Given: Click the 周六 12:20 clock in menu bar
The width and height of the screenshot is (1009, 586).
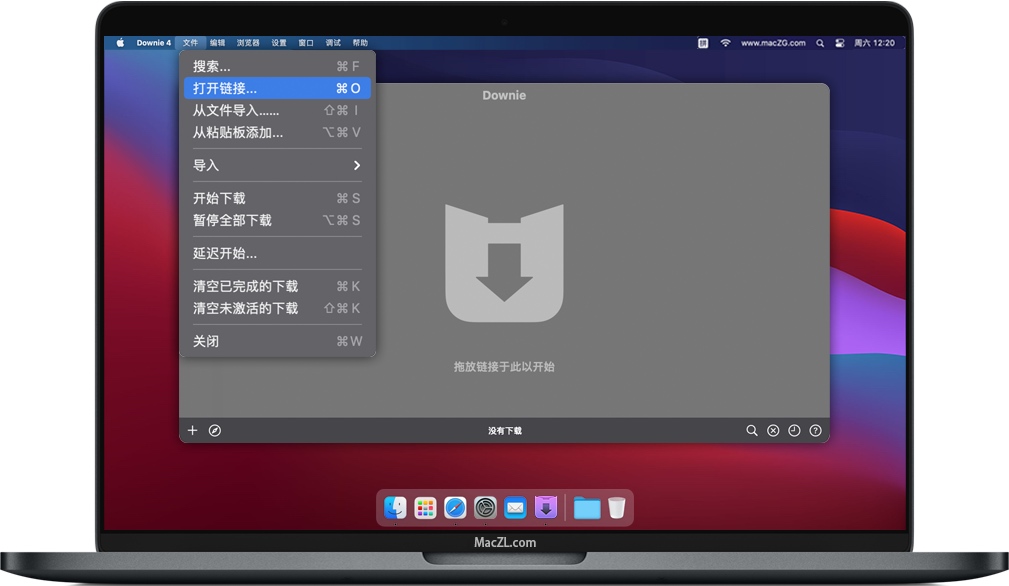Looking at the screenshot, I should point(874,43).
